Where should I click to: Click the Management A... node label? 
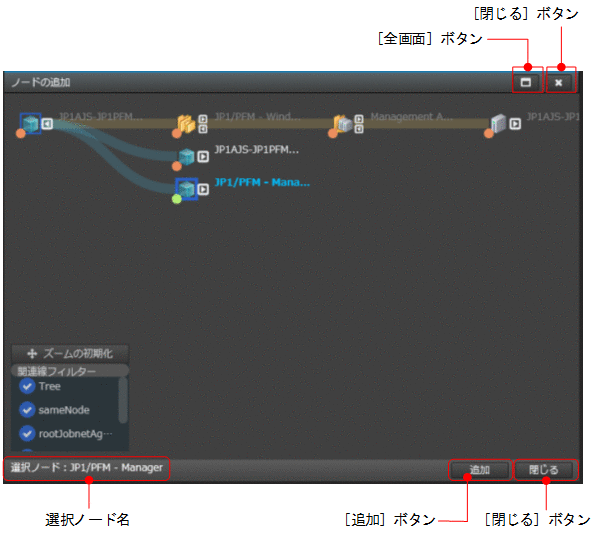(x=411, y=116)
